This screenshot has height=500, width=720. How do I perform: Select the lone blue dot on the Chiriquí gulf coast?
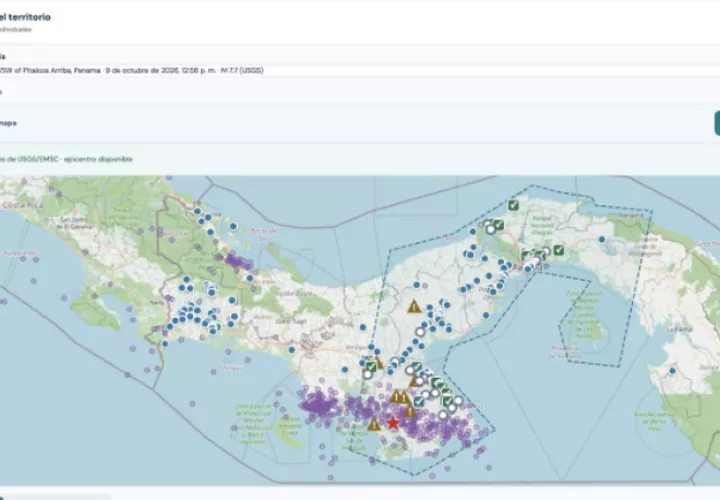[x=292, y=350]
